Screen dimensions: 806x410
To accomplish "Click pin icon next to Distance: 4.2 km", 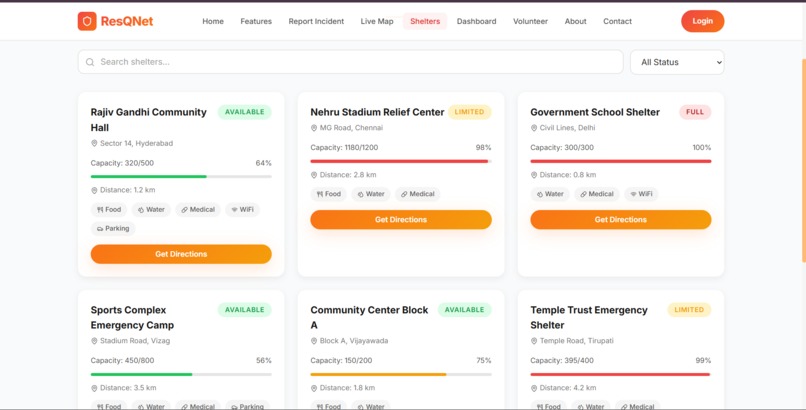I will (534, 388).
